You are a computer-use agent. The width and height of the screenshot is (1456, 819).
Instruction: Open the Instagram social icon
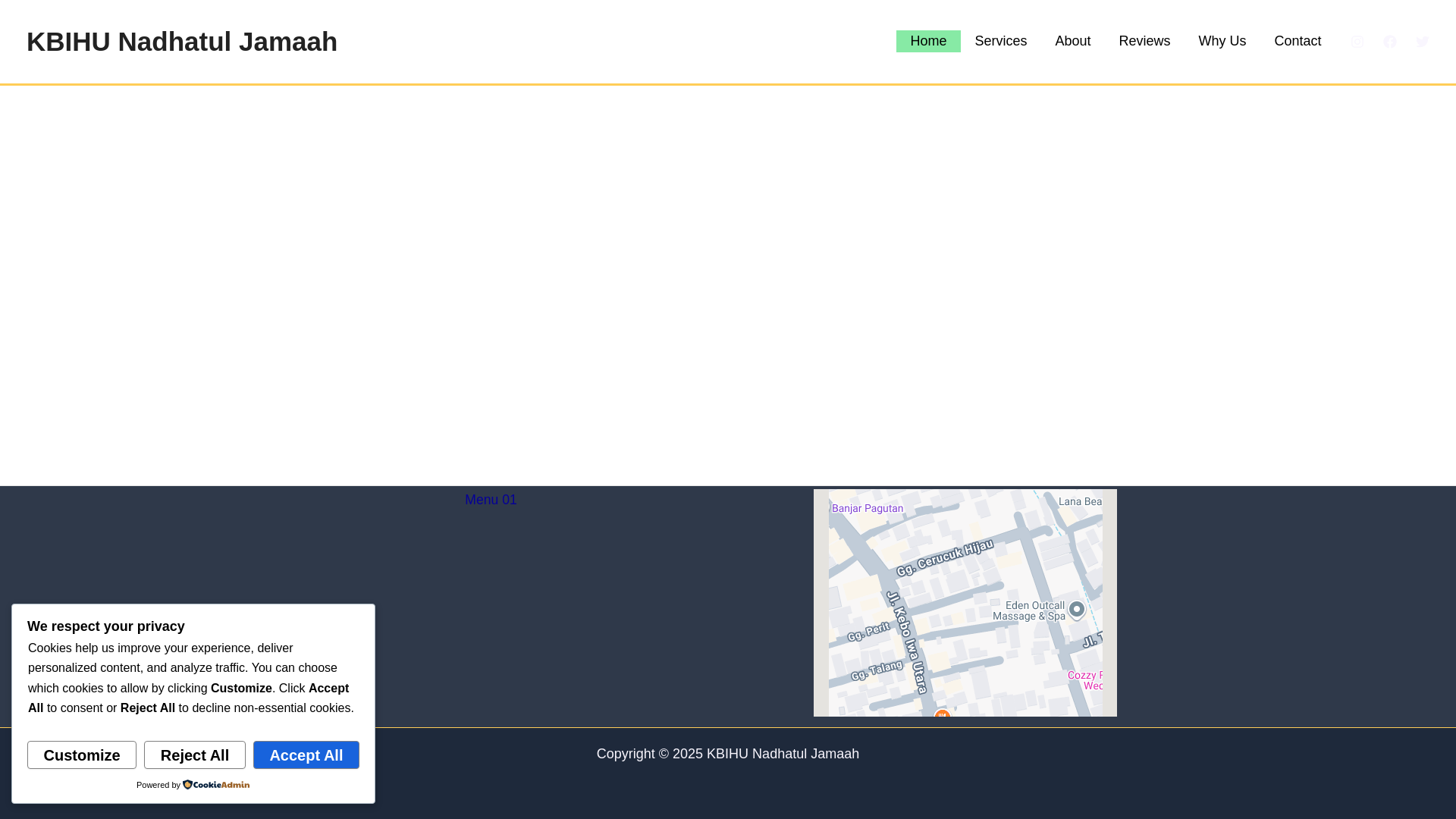pyautogui.click(x=1357, y=42)
